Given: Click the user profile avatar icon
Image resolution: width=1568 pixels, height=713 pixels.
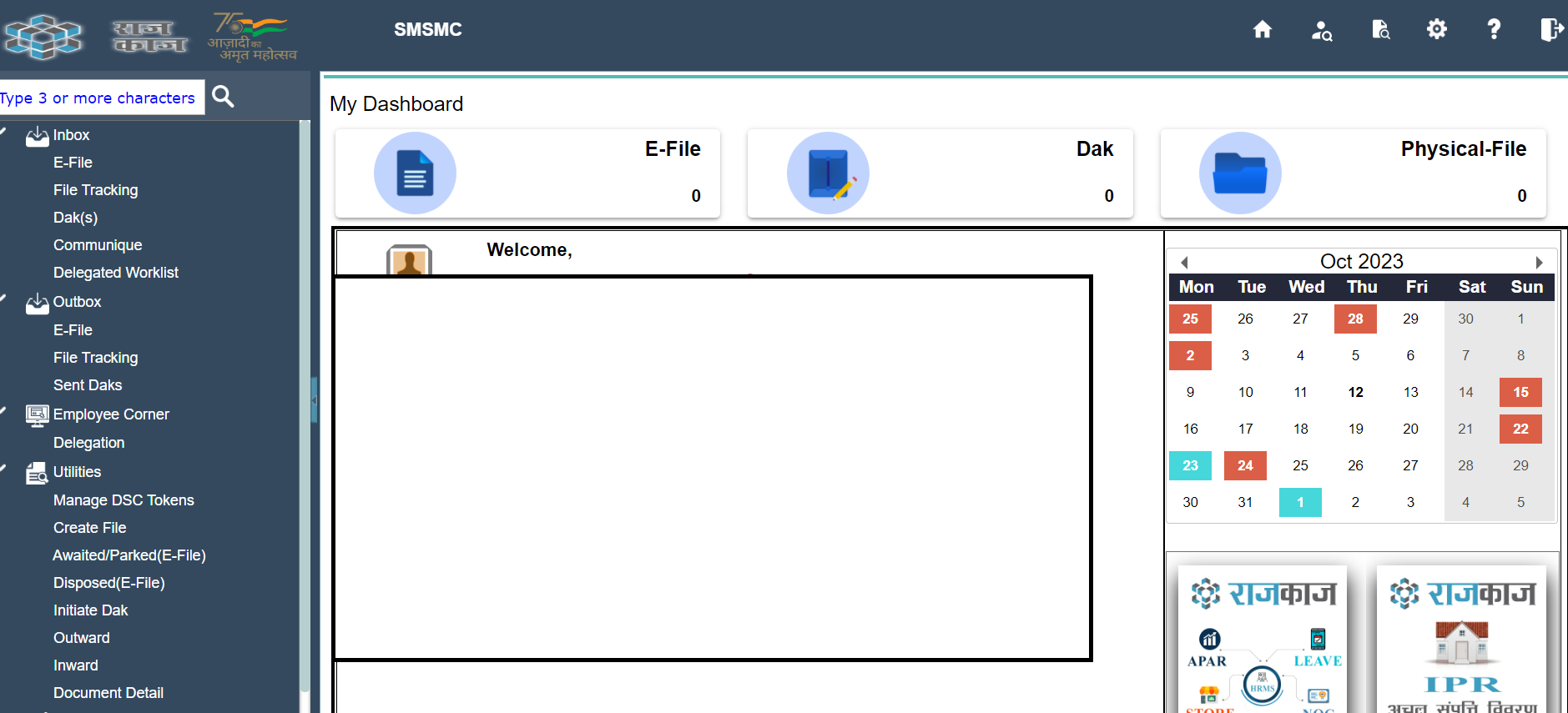Looking at the screenshot, I should 409,260.
